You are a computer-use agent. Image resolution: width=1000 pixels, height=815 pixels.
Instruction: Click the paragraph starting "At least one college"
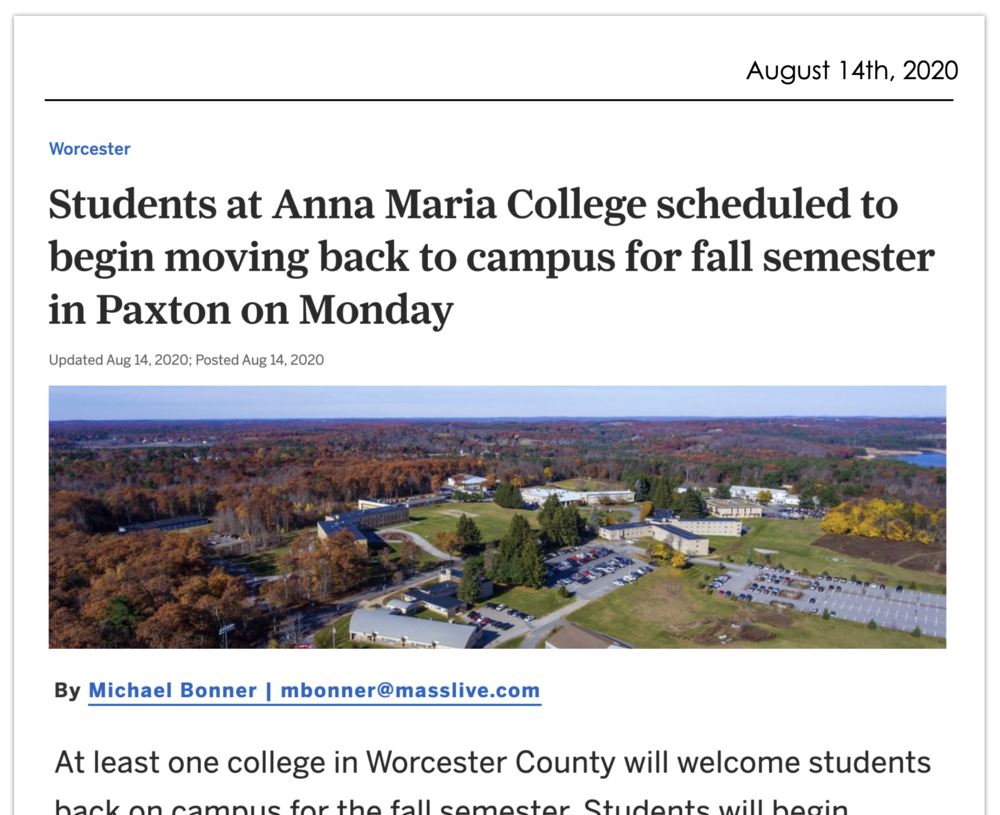(x=492, y=763)
